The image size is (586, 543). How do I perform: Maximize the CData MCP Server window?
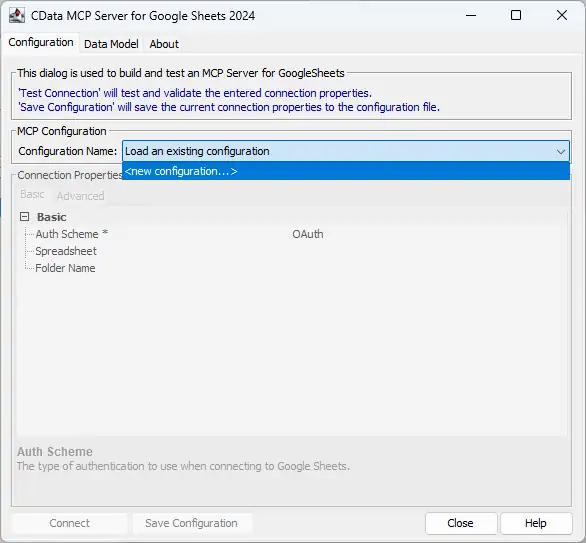click(x=516, y=15)
